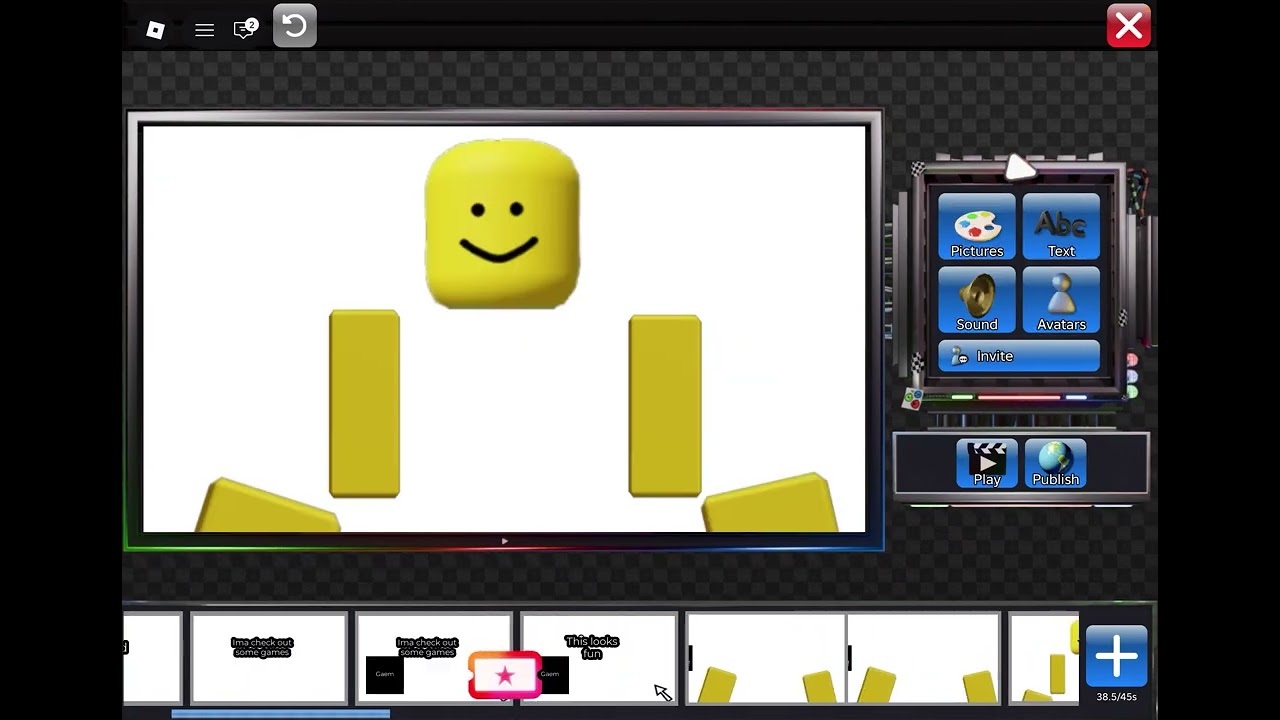The image size is (1280, 720).
Task: Open the Pictures panel
Action: tap(977, 227)
